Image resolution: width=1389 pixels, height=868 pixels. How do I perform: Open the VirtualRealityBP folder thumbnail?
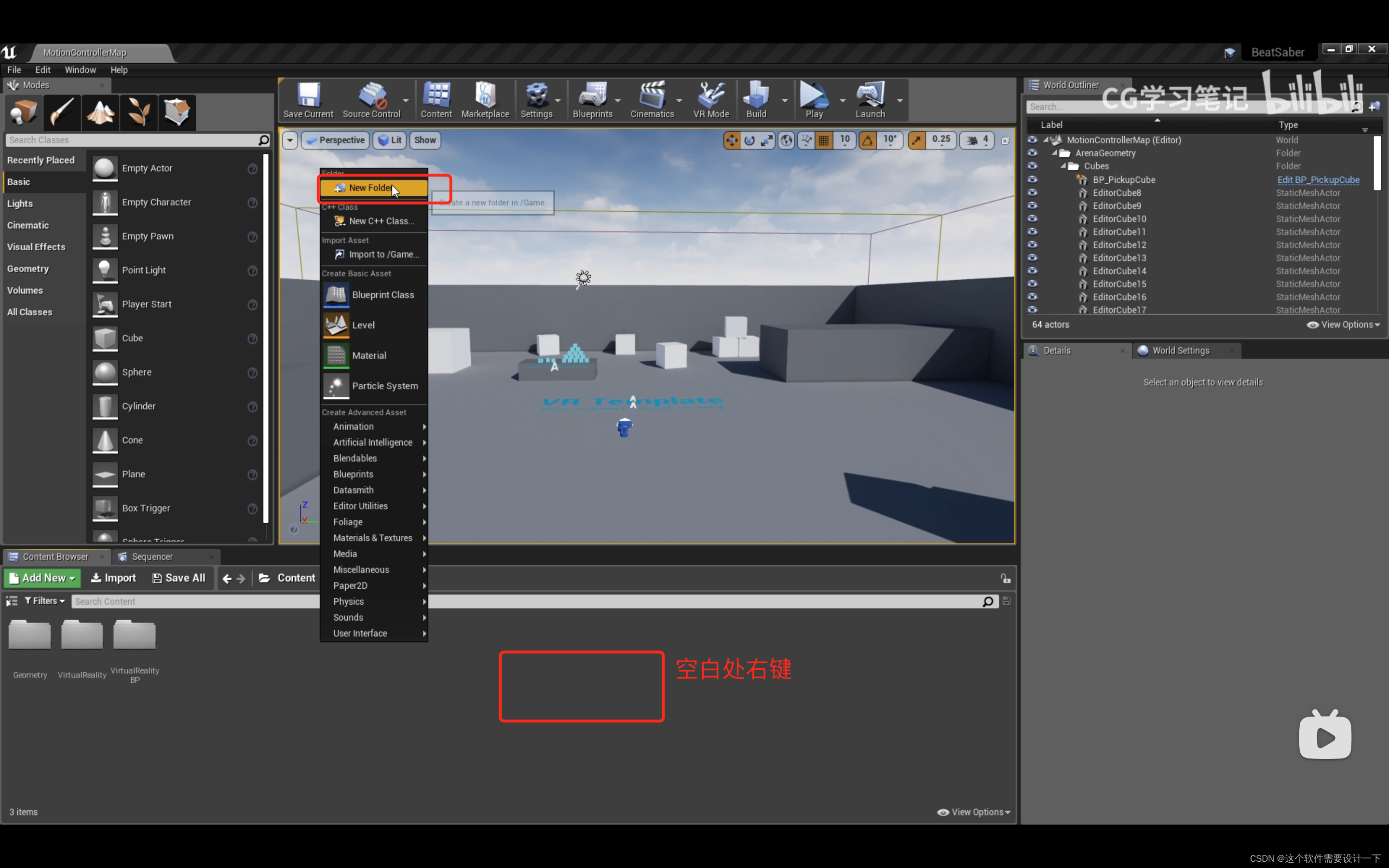[x=134, y=635]
